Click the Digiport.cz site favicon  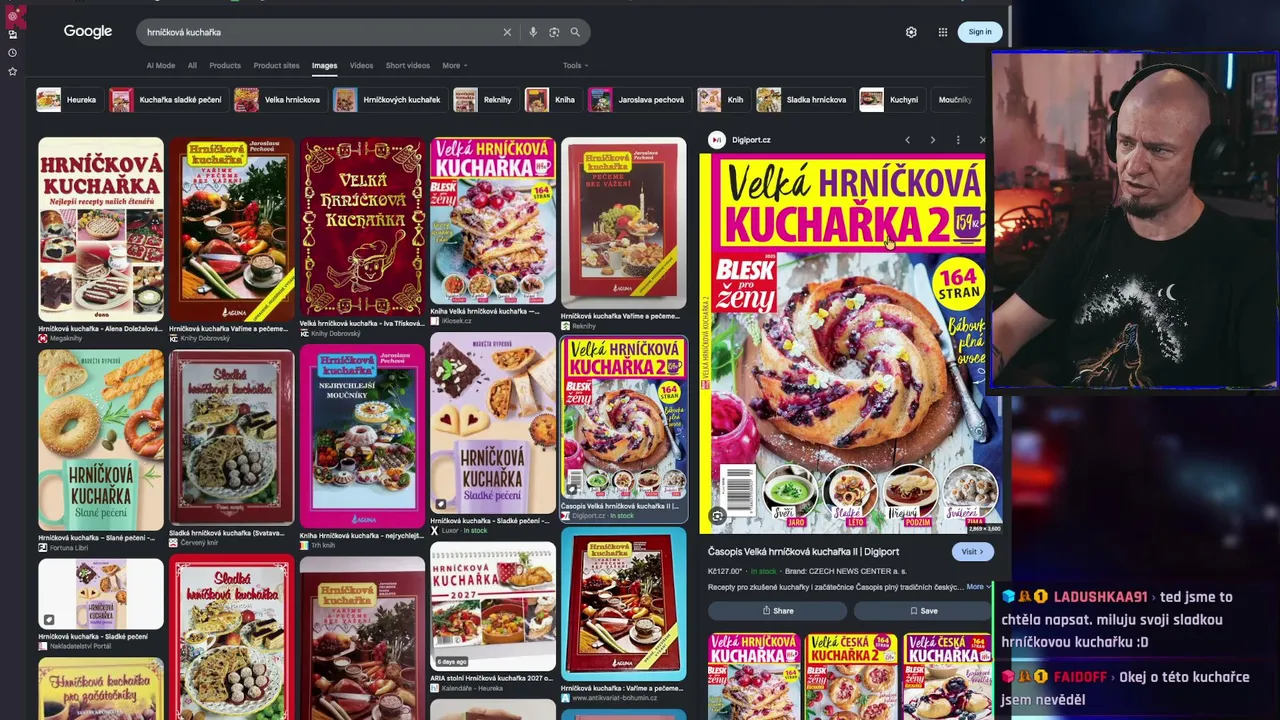coord(716,140)
